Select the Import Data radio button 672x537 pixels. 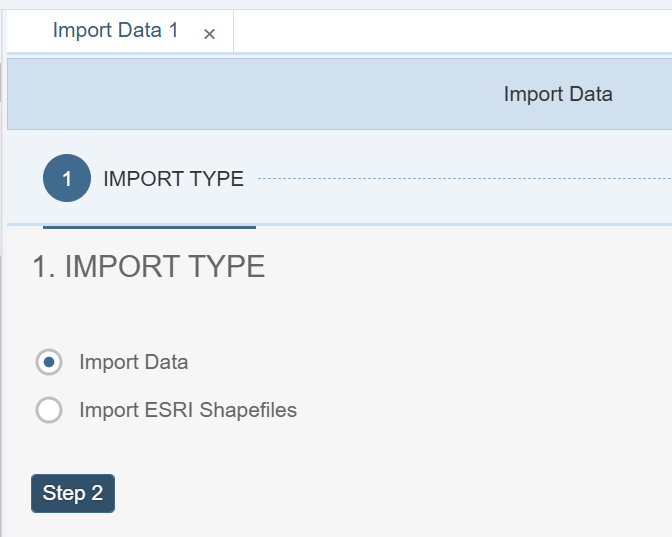[x=49, y=362]
